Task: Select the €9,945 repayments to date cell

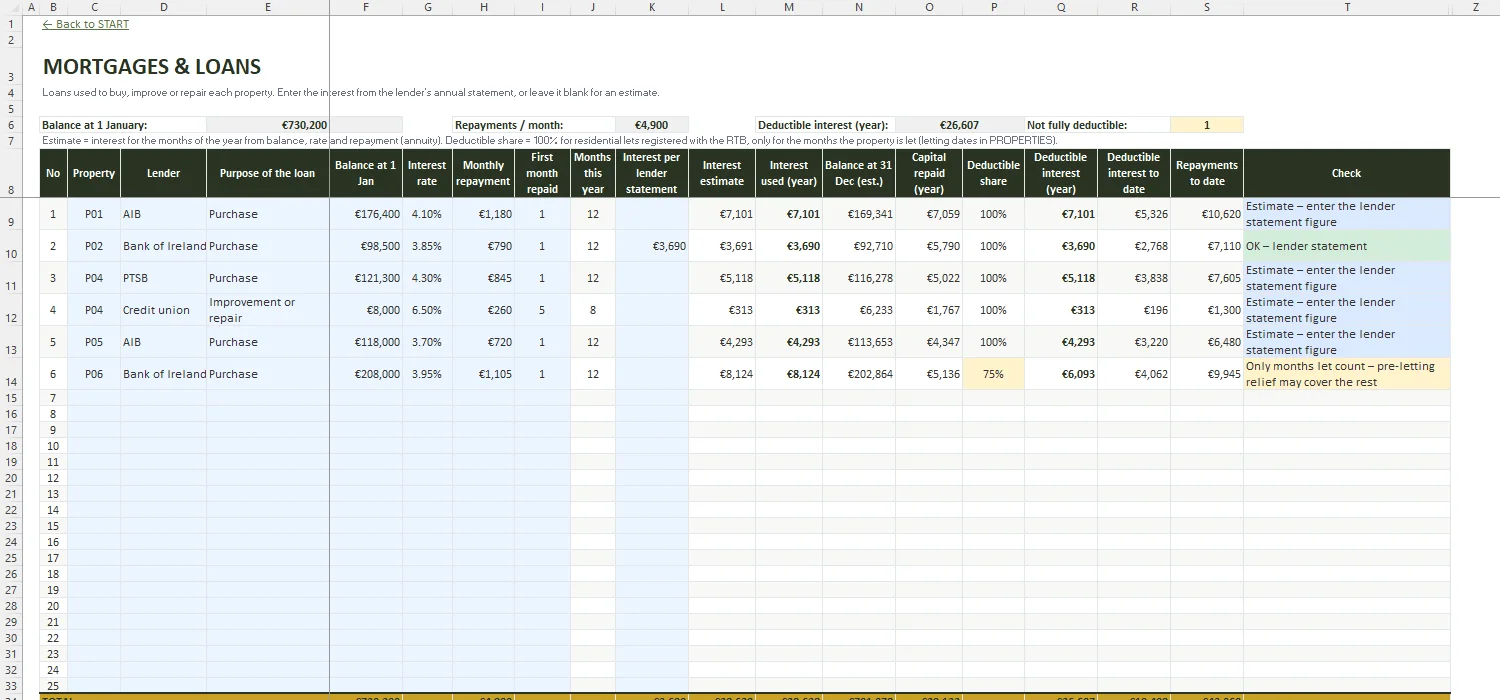Action: pyautogui.click(x=1207, y=374)
